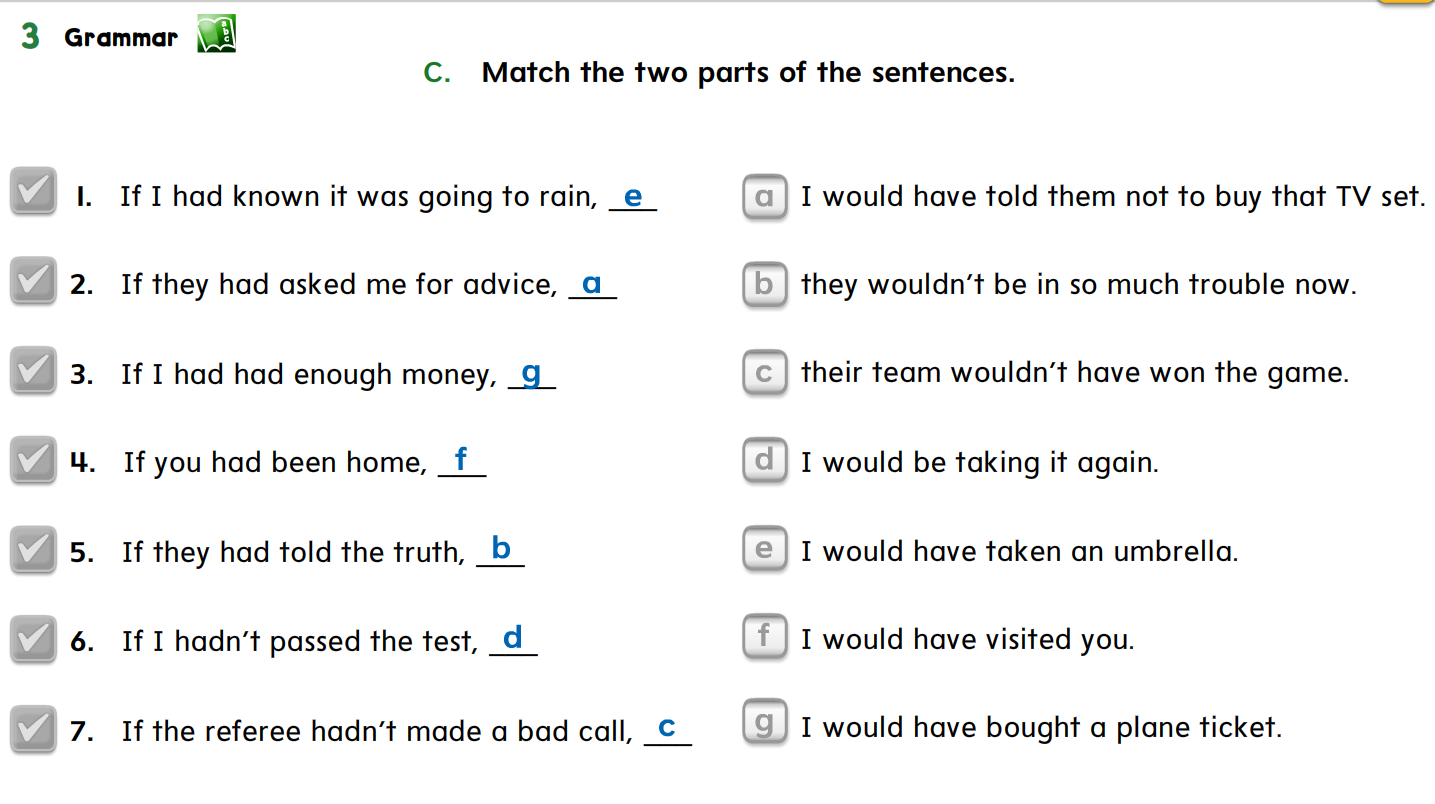Screen dimensions: 1435x804
Task: Select the letter 'f' answer tile
Action: (765, 638)
